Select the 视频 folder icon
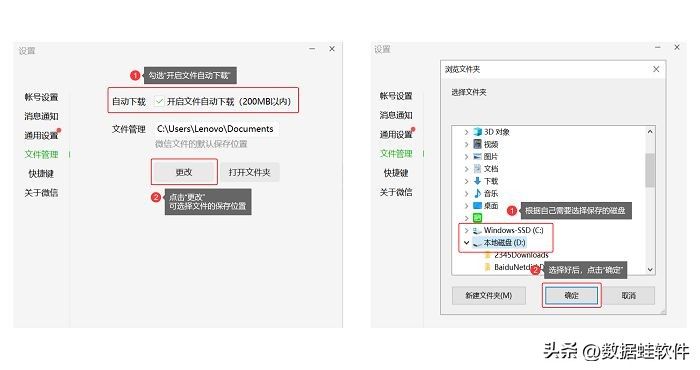700x370 pixels. pyautogui.click(x=478, y=144)
